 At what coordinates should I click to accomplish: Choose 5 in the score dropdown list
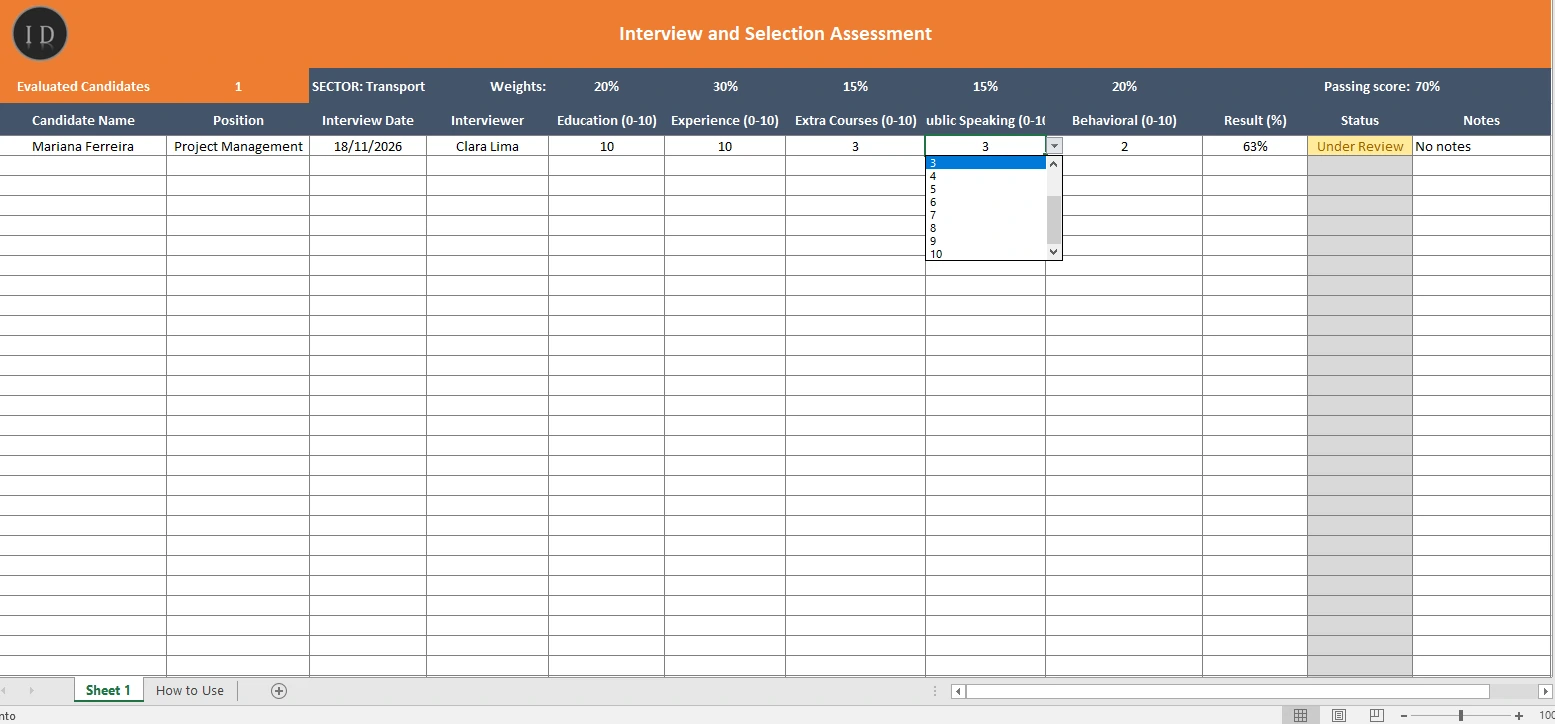(986, 189)
